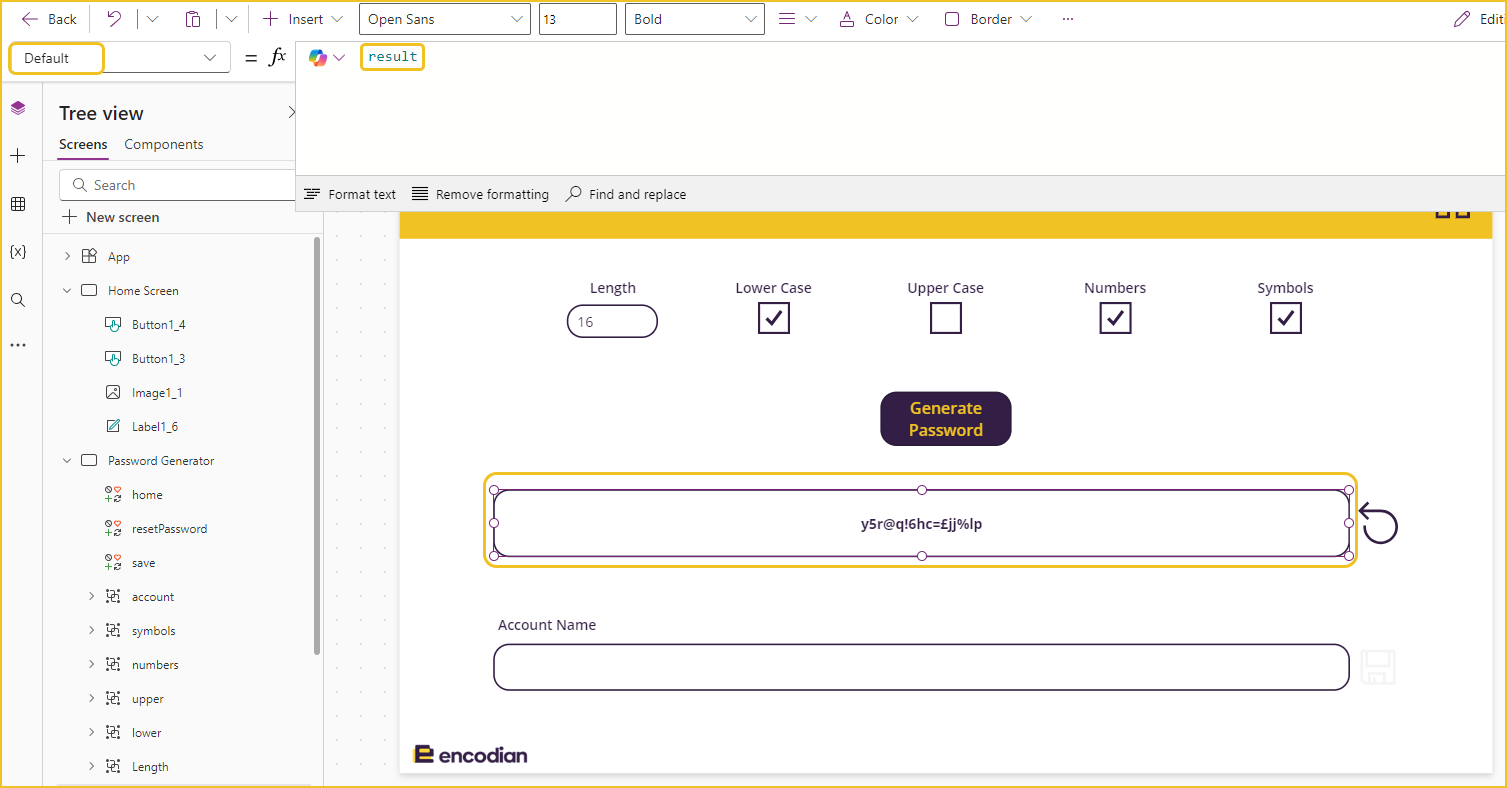
Task: Click the generated password text box
Action: 921,523
